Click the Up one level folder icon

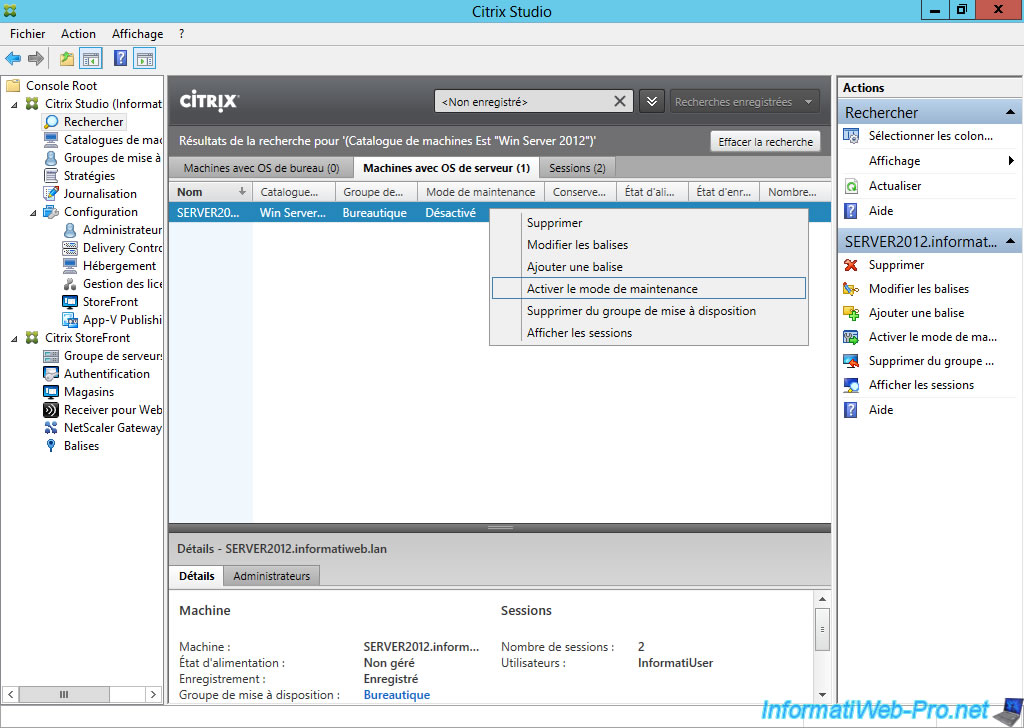[67, 59]
